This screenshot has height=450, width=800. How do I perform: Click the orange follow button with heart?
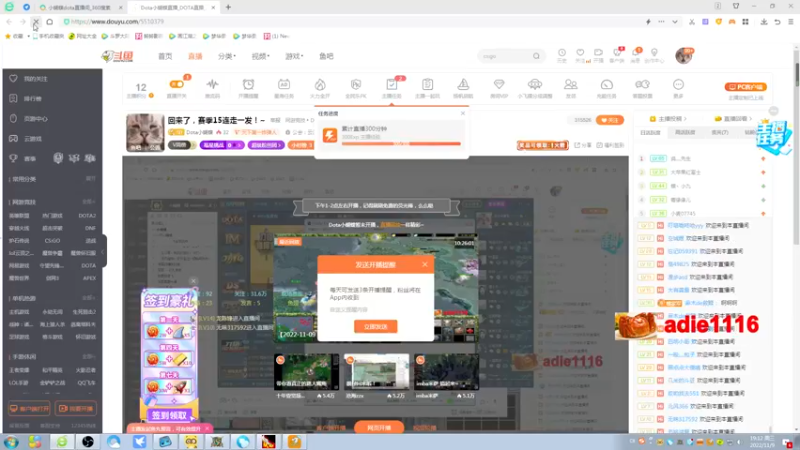[x=610, y=120]
